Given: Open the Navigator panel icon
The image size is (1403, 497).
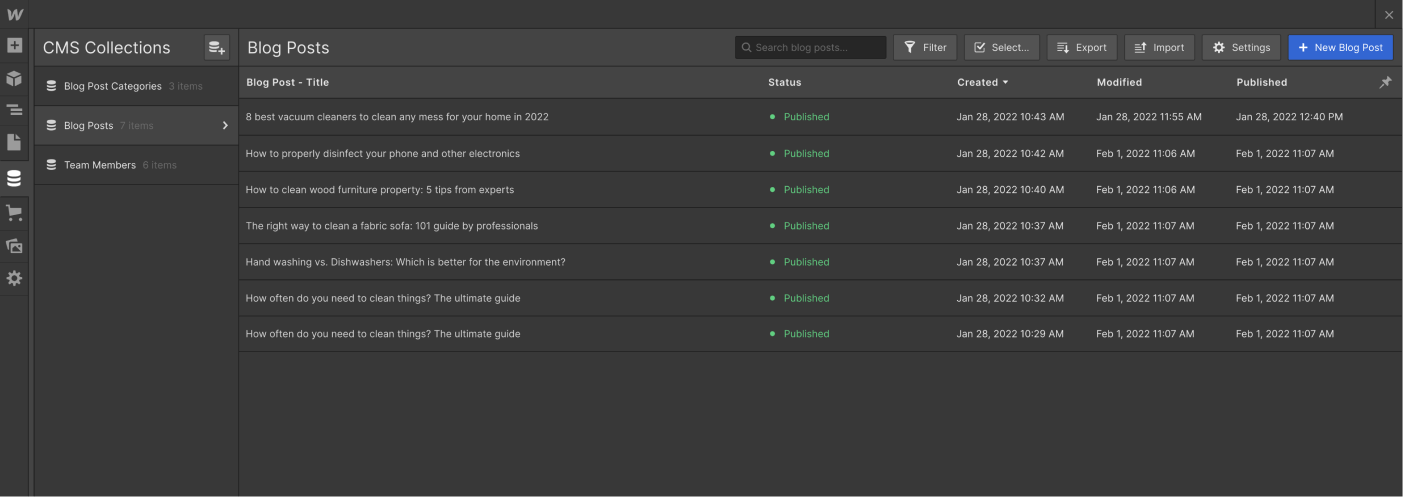Looking at the screenshot, I should pos(14,110).
